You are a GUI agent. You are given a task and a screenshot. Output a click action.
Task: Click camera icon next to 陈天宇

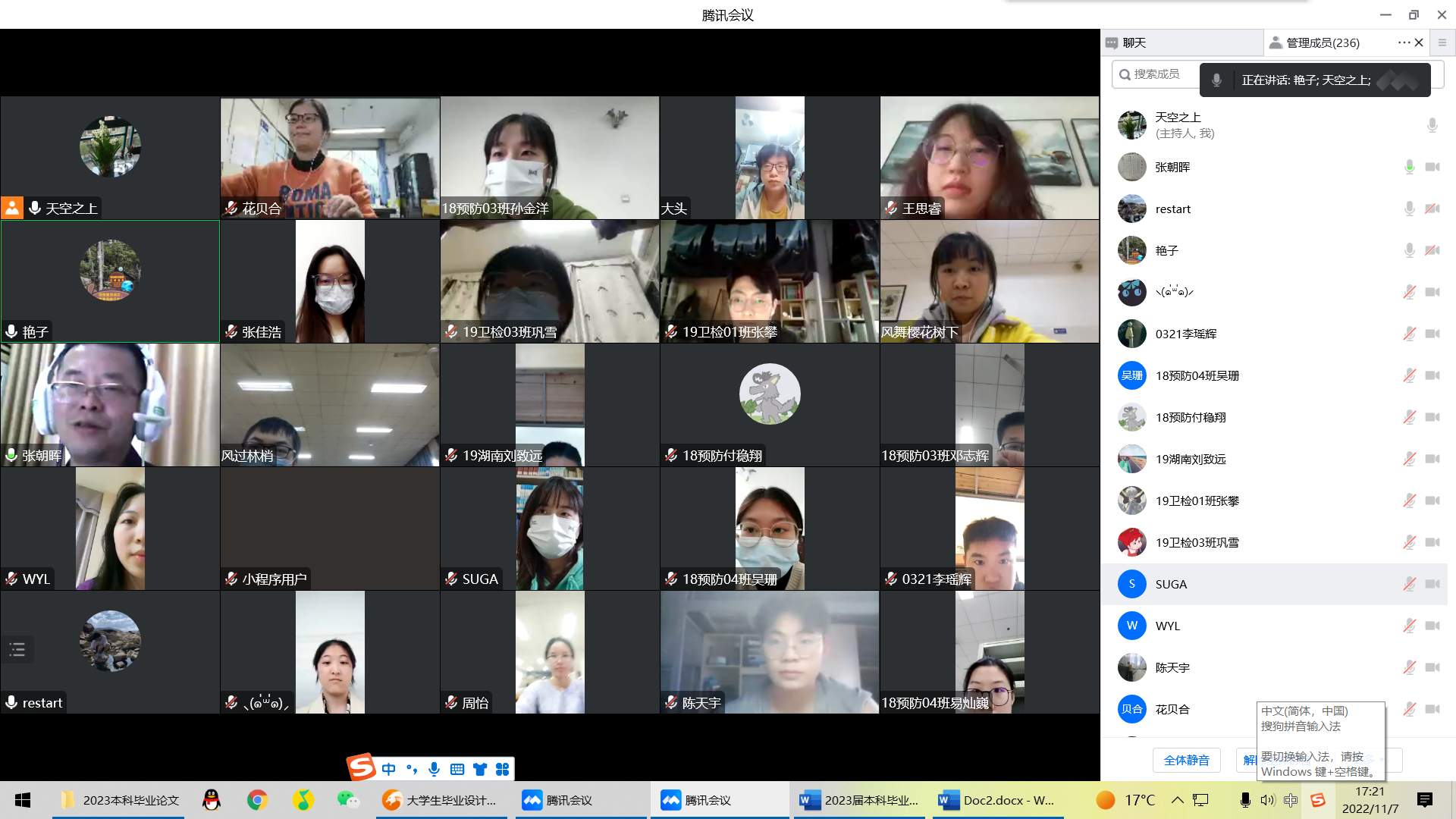coord(1432,667)
